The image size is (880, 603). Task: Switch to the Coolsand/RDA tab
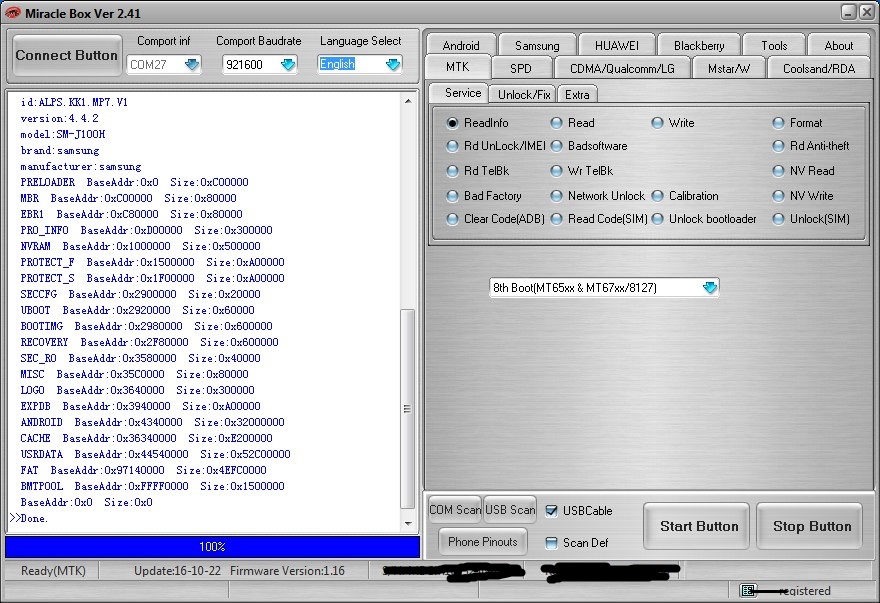click(x=819, y=68)
